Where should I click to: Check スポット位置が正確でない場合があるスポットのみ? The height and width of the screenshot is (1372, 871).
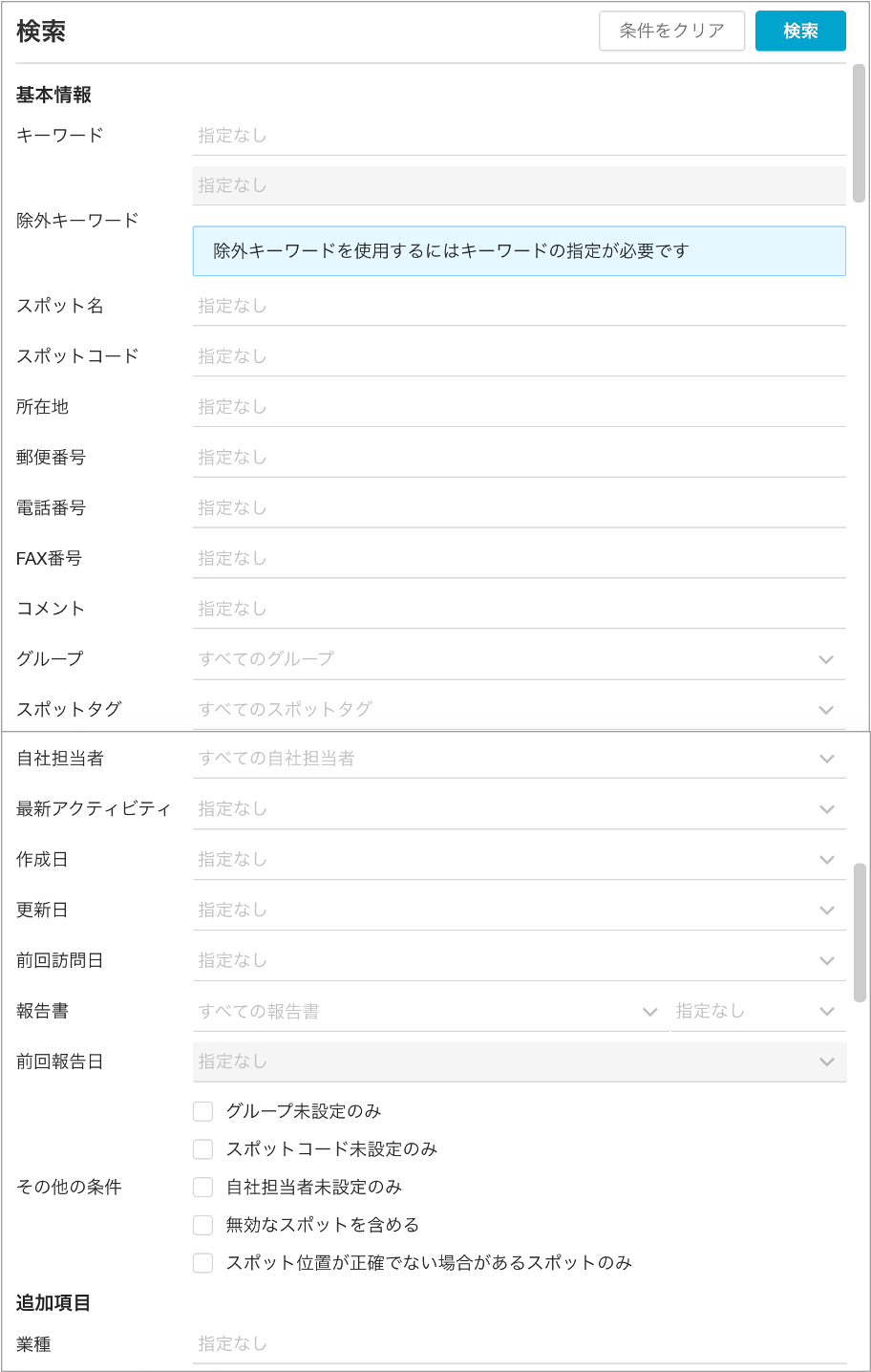click(202, 1263)
